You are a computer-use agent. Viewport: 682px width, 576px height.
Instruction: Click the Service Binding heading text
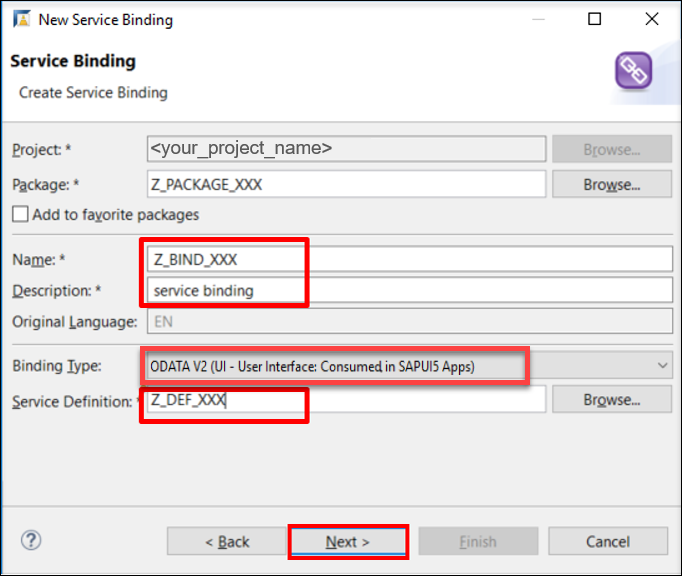[73, 61]
